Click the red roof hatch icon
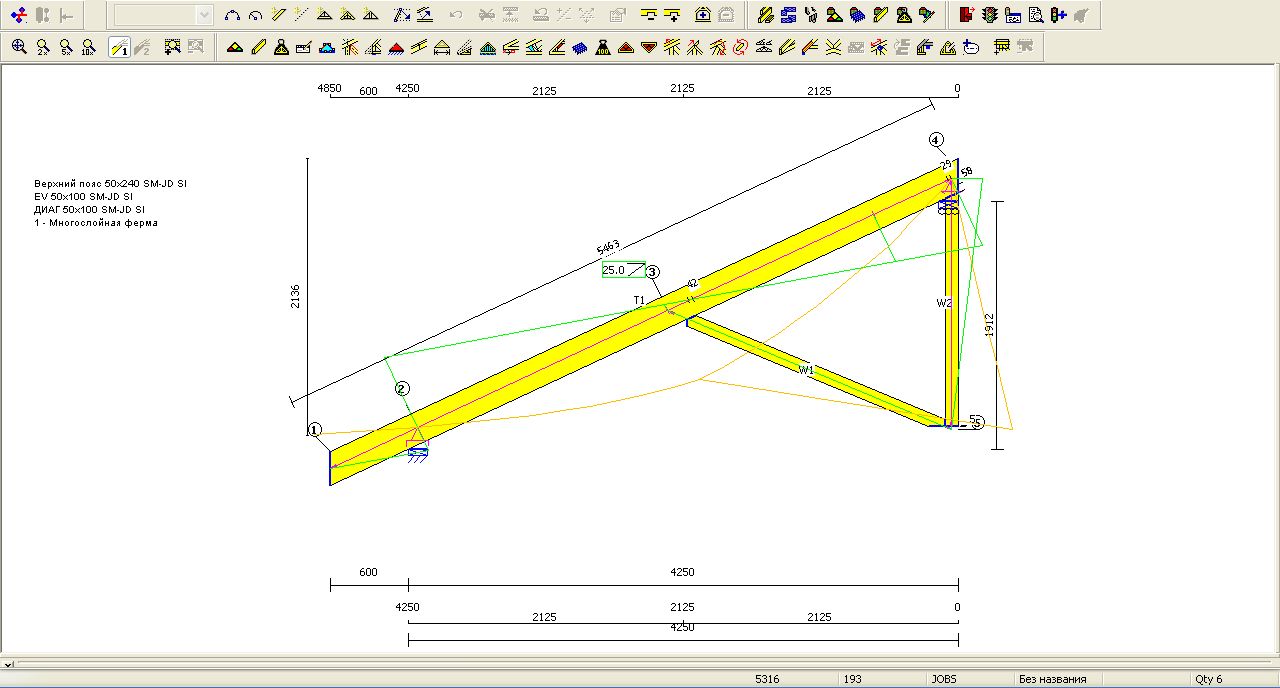The height and width of the screenshot is (688, 1280). point(396,47)
